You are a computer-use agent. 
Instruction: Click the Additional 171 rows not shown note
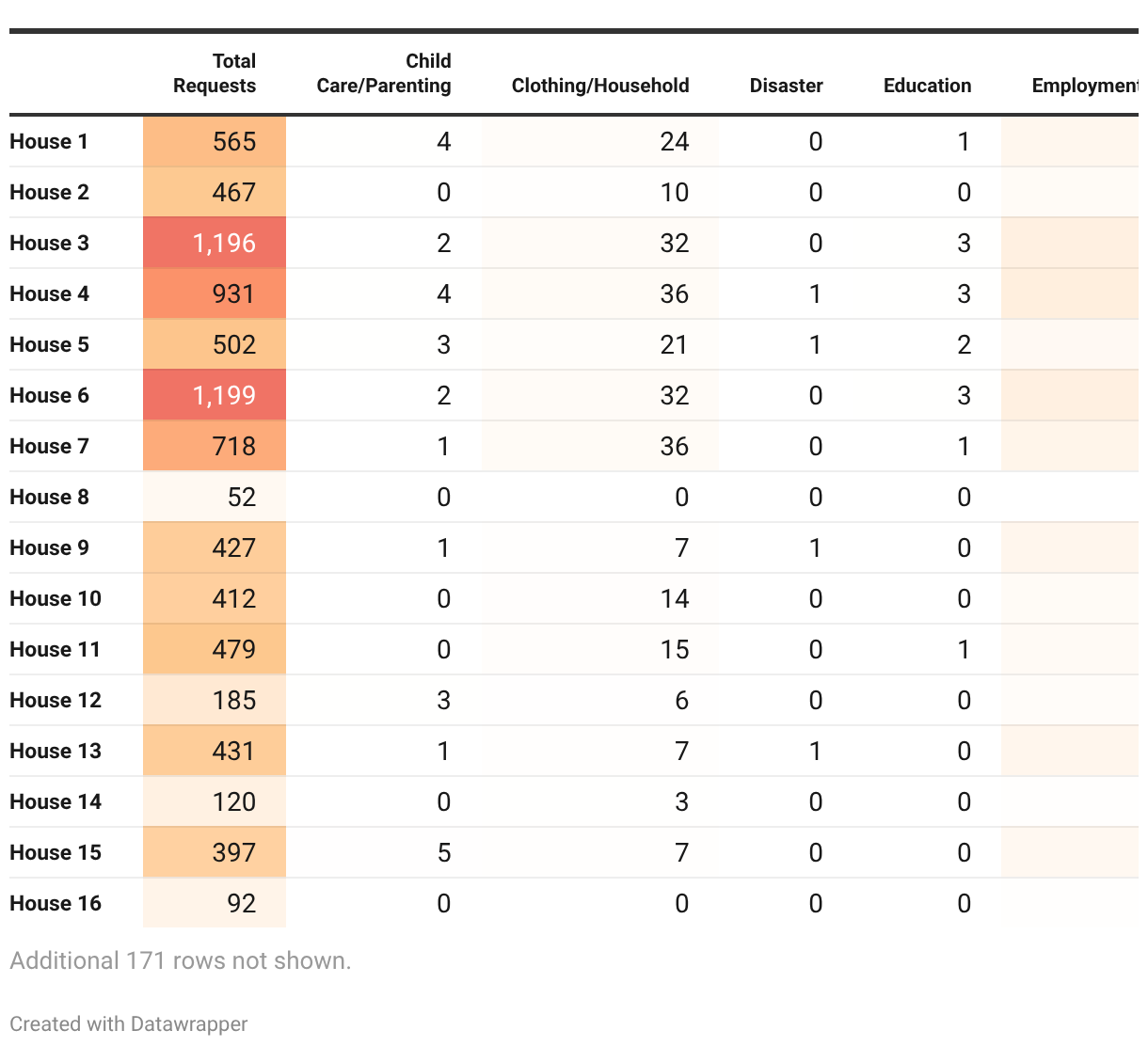[x=181, y=960]
